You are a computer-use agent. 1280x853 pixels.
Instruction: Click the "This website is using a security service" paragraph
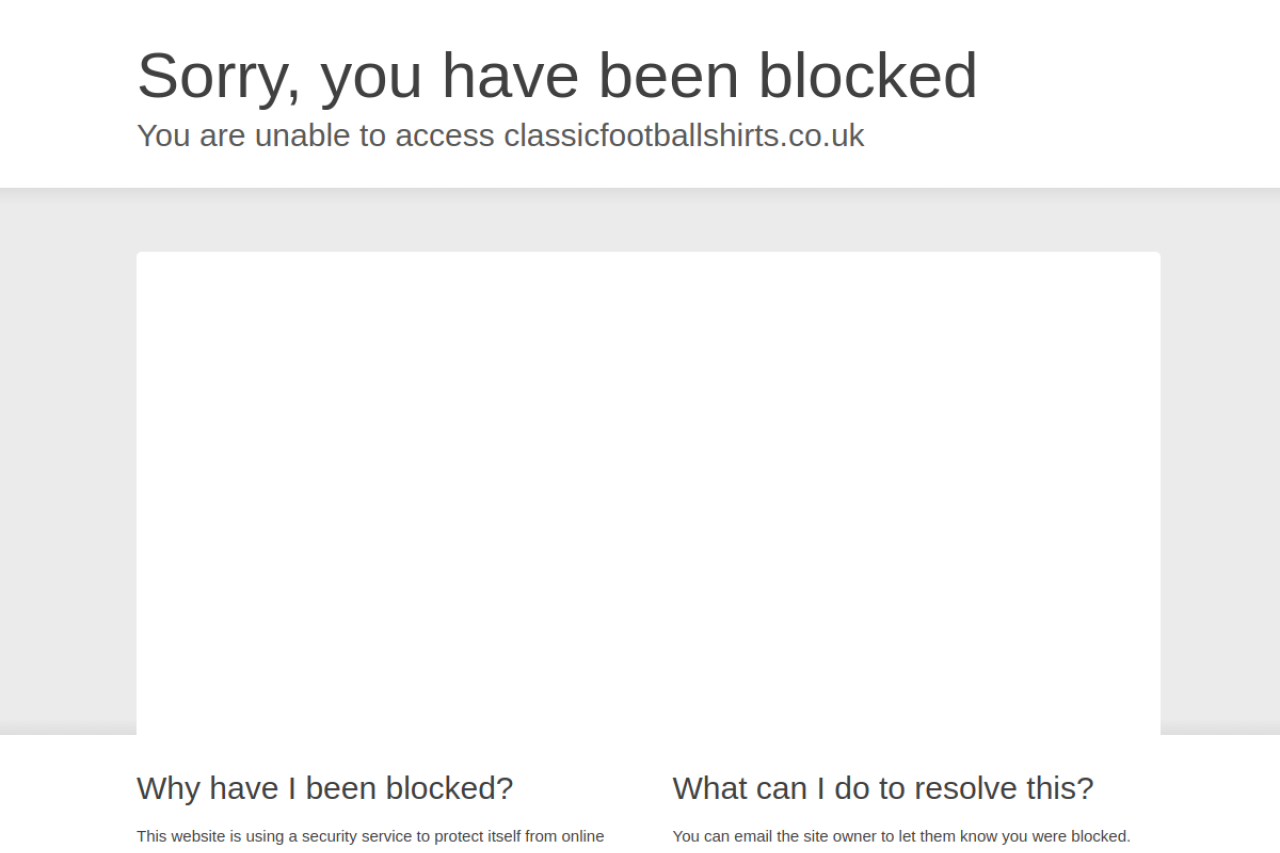[370, 836]
